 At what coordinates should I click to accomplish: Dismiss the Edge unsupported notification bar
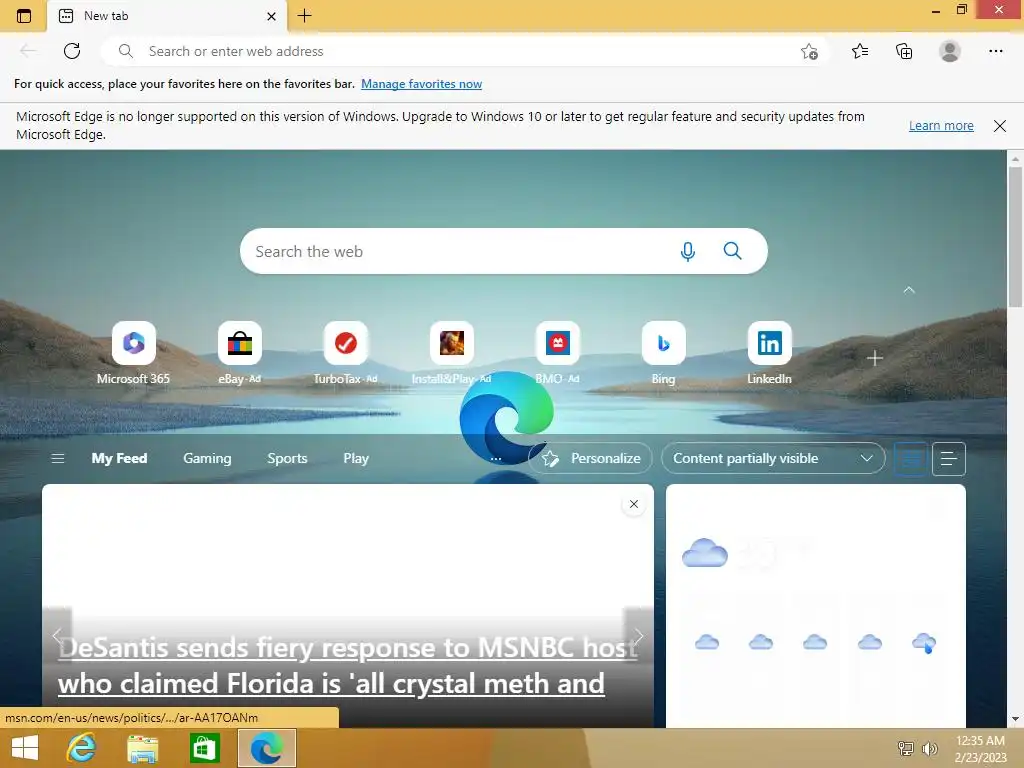[999, 125]
